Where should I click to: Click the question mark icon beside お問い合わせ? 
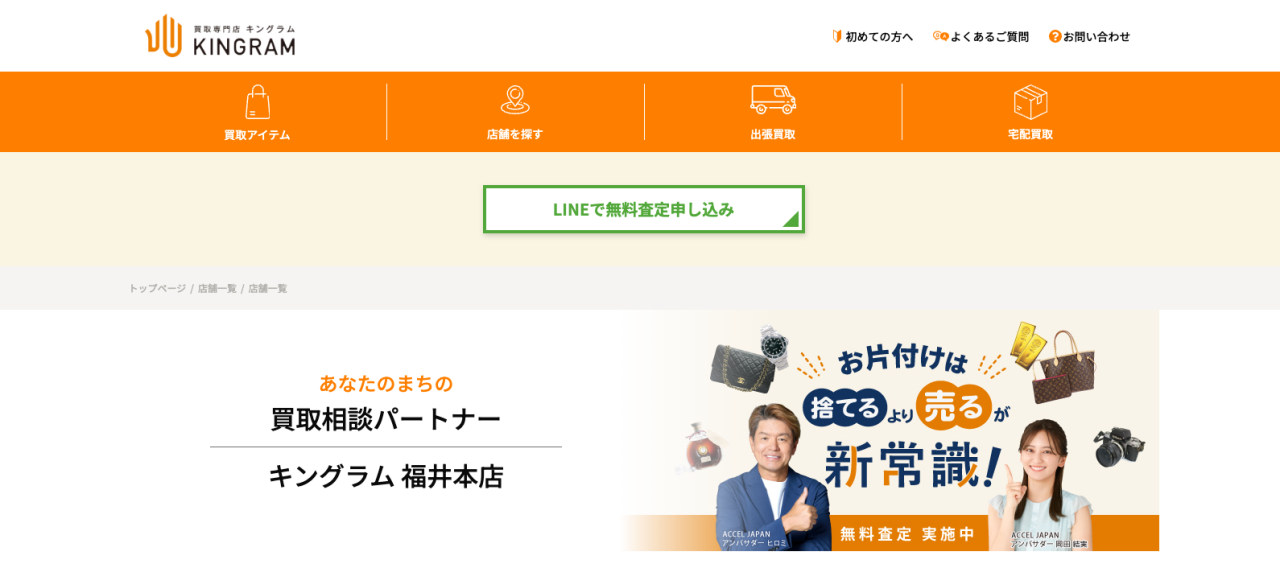pyautogui.click(x=1055, y=36)
